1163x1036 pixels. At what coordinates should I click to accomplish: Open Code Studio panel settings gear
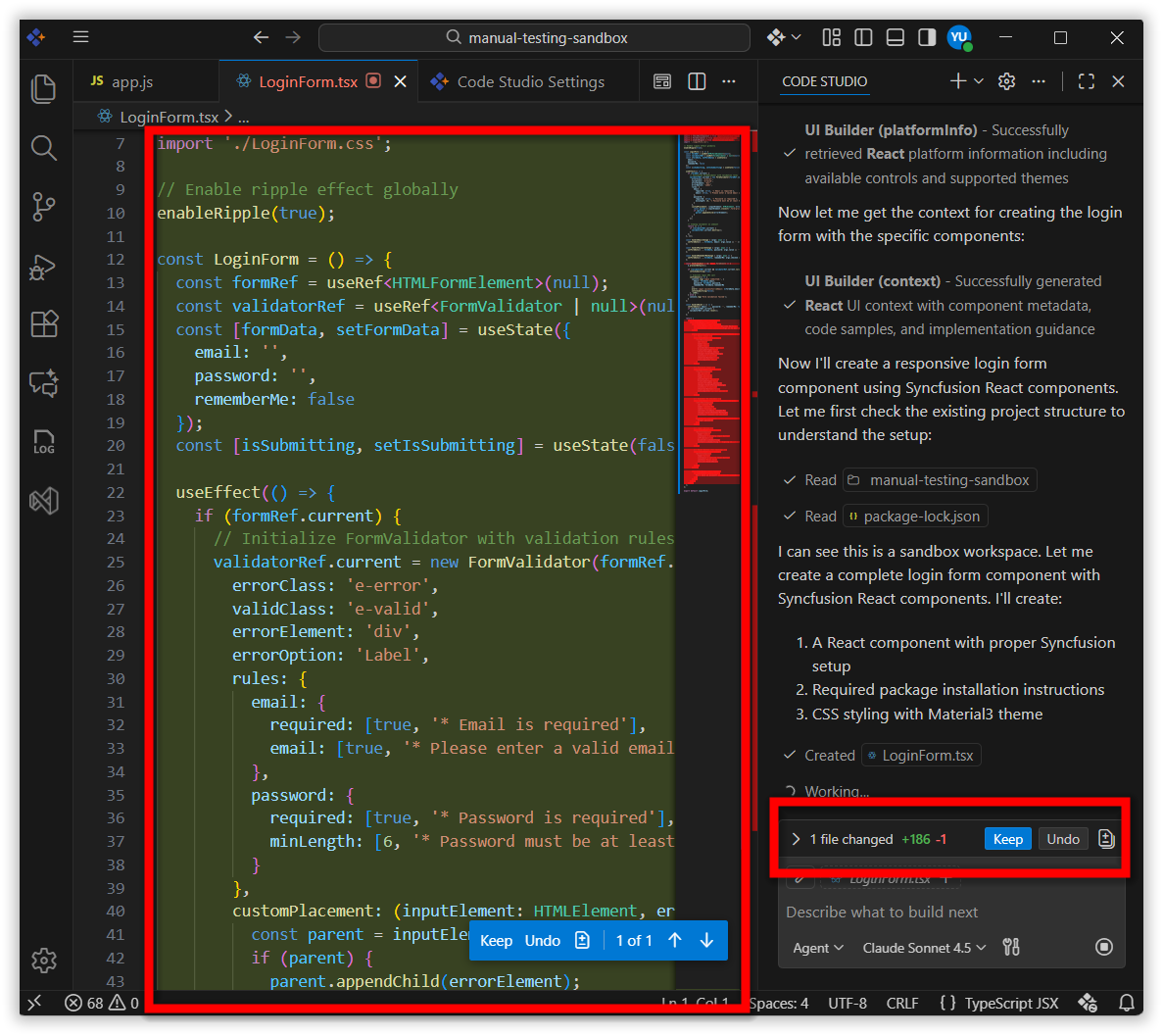(1006, 81)
